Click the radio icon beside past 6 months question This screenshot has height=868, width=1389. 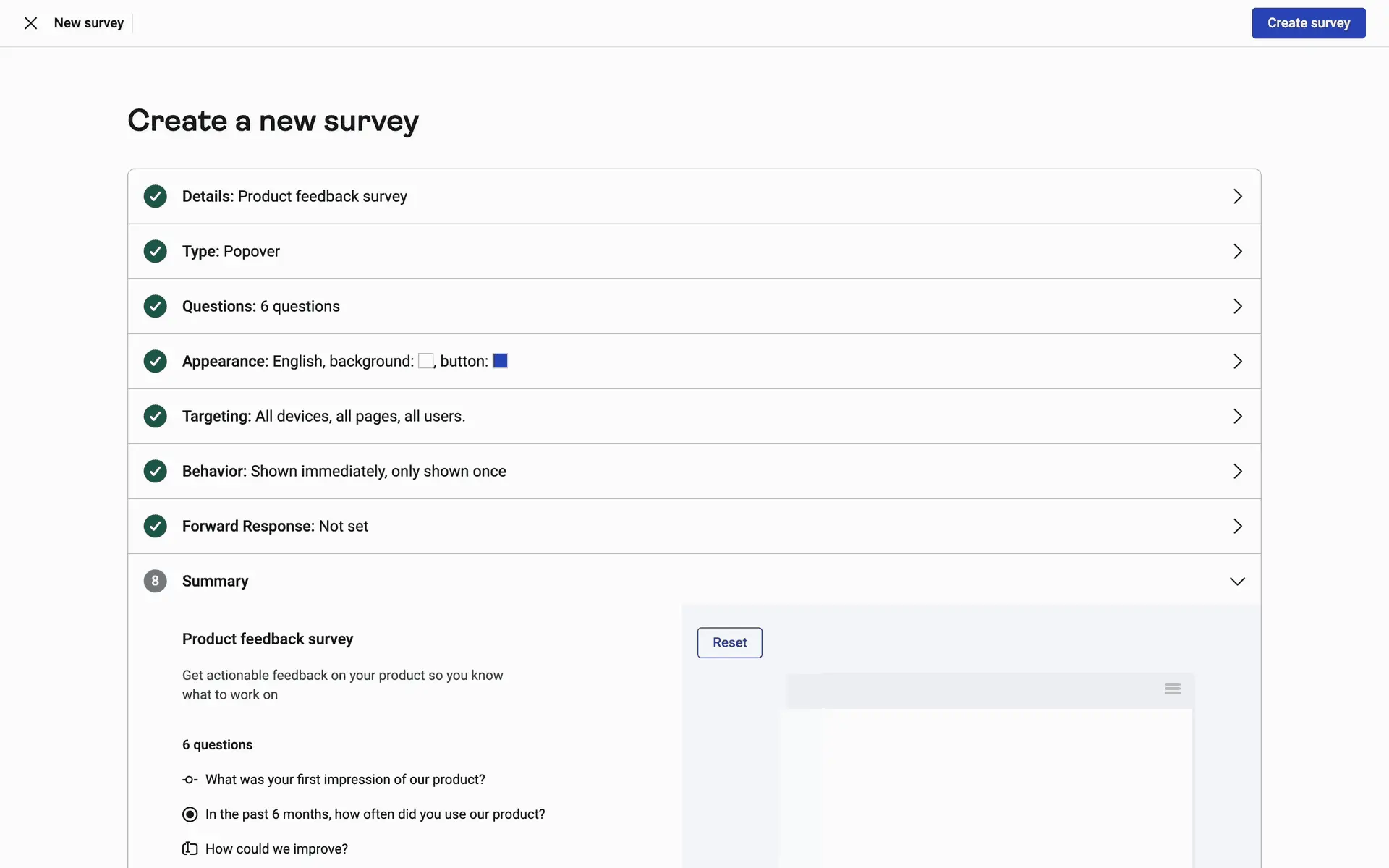[x=190, y=814]
